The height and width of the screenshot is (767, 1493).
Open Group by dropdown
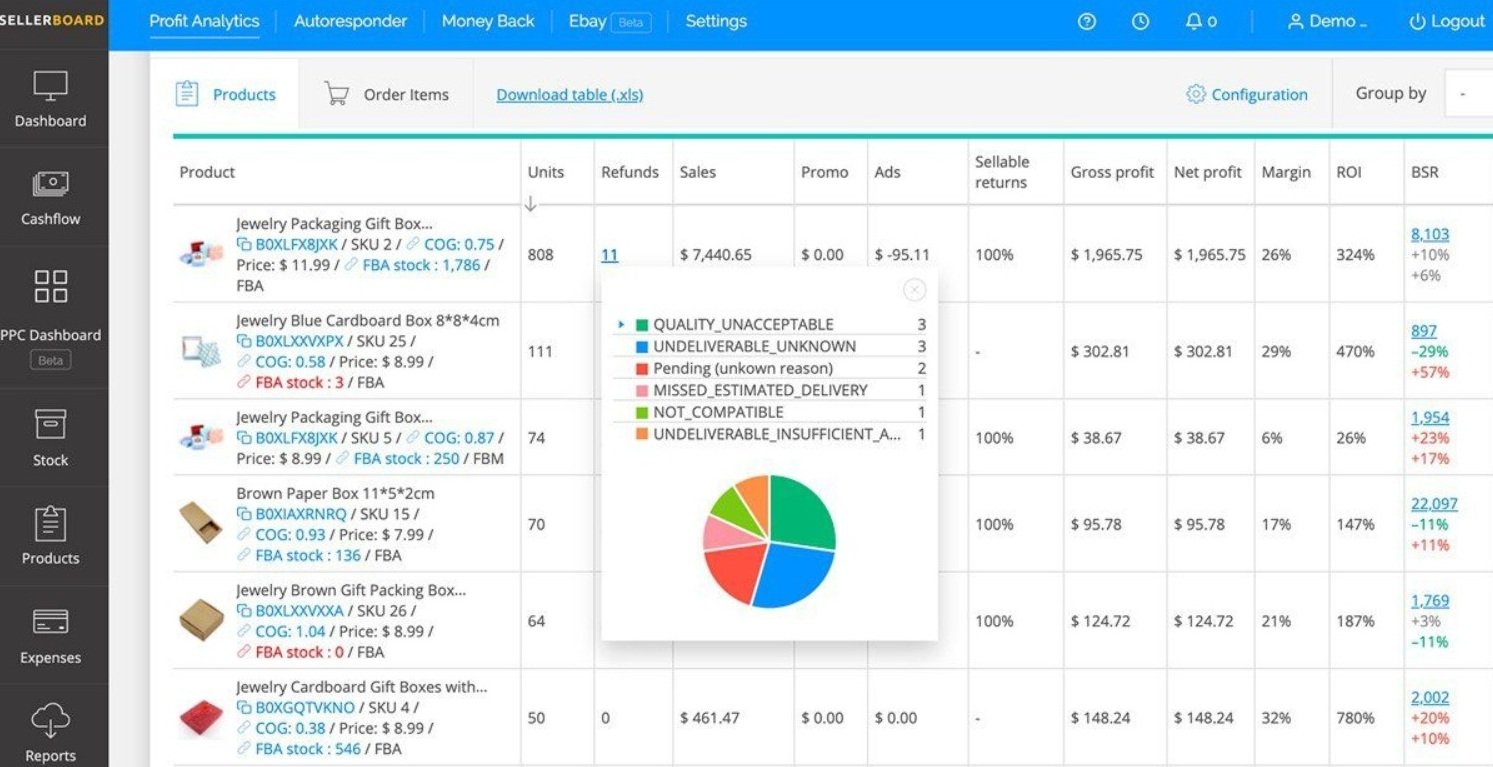(1467, 94)
